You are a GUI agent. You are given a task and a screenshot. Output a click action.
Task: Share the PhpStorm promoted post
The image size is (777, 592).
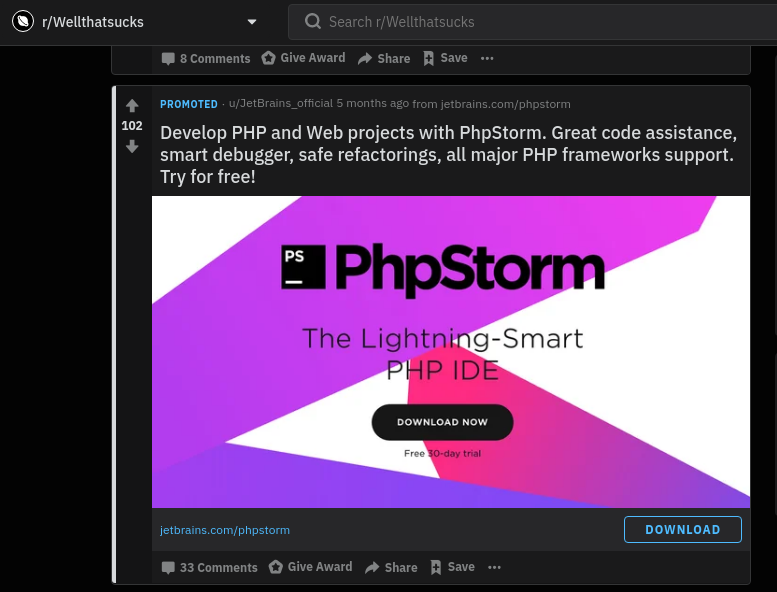click(391, 567)
